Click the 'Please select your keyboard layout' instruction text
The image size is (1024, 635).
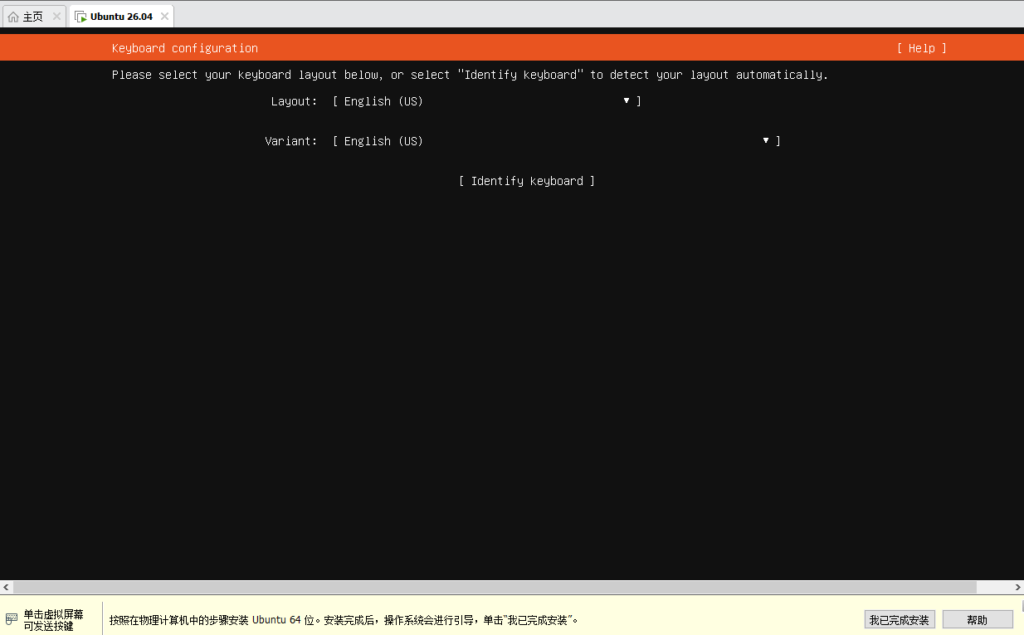click(x=470, y=75)
